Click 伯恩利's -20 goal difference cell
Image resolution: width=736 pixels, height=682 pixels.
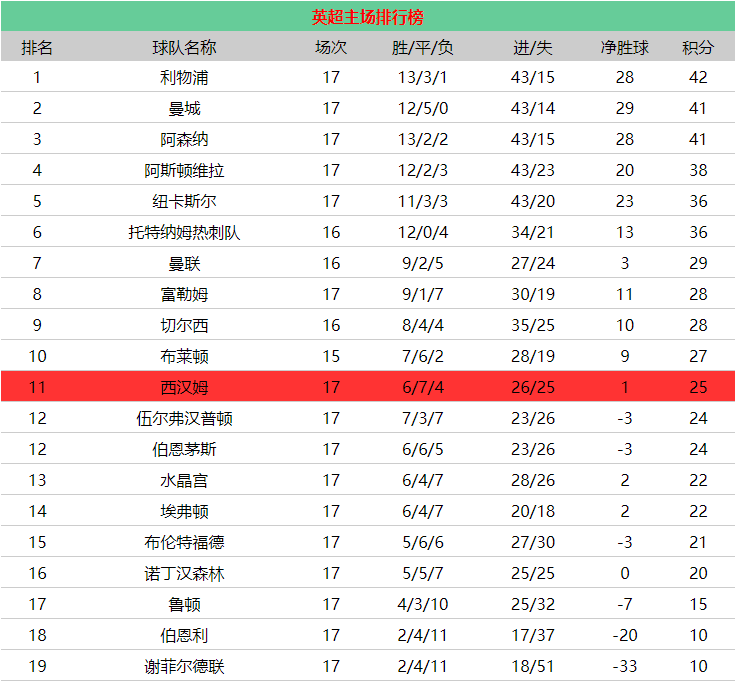pos(624,635)
